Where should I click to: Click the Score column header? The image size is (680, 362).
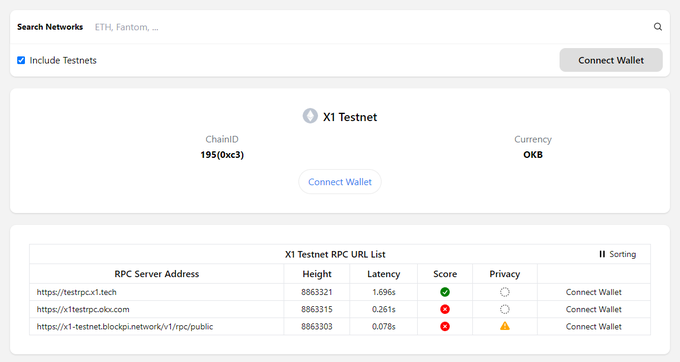point(445,274)
